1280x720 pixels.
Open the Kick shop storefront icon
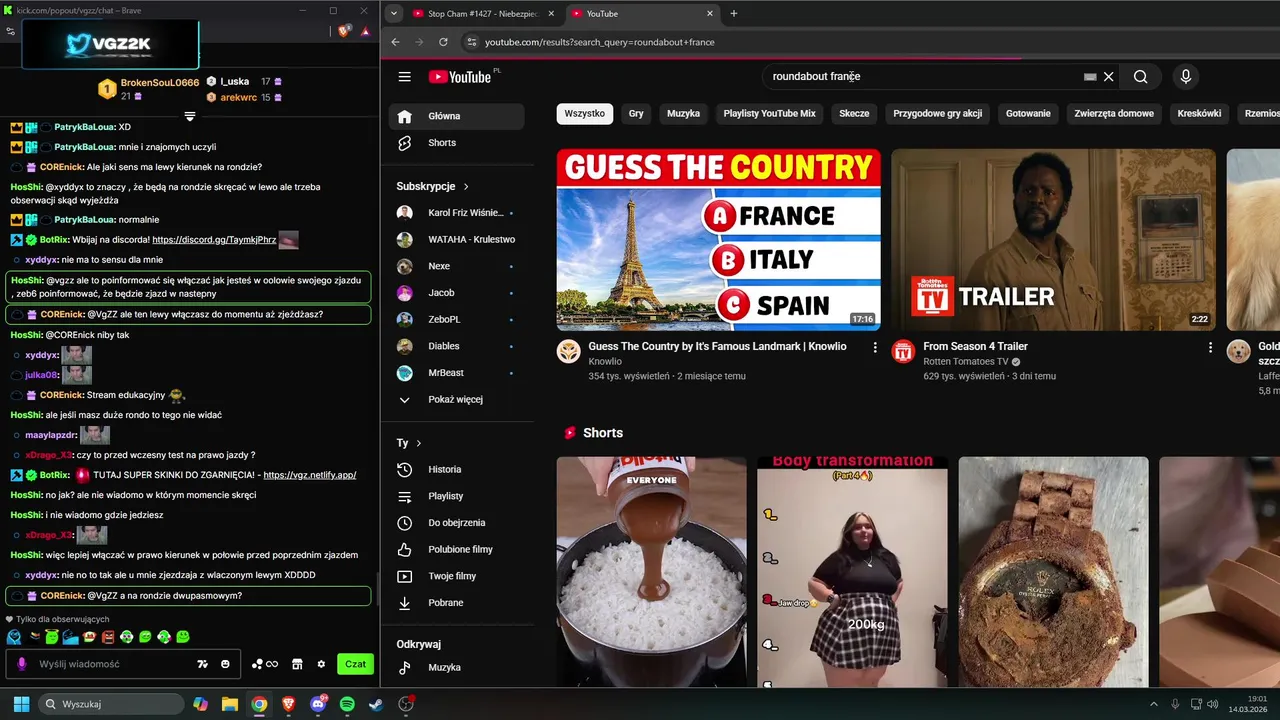(297, 664)
